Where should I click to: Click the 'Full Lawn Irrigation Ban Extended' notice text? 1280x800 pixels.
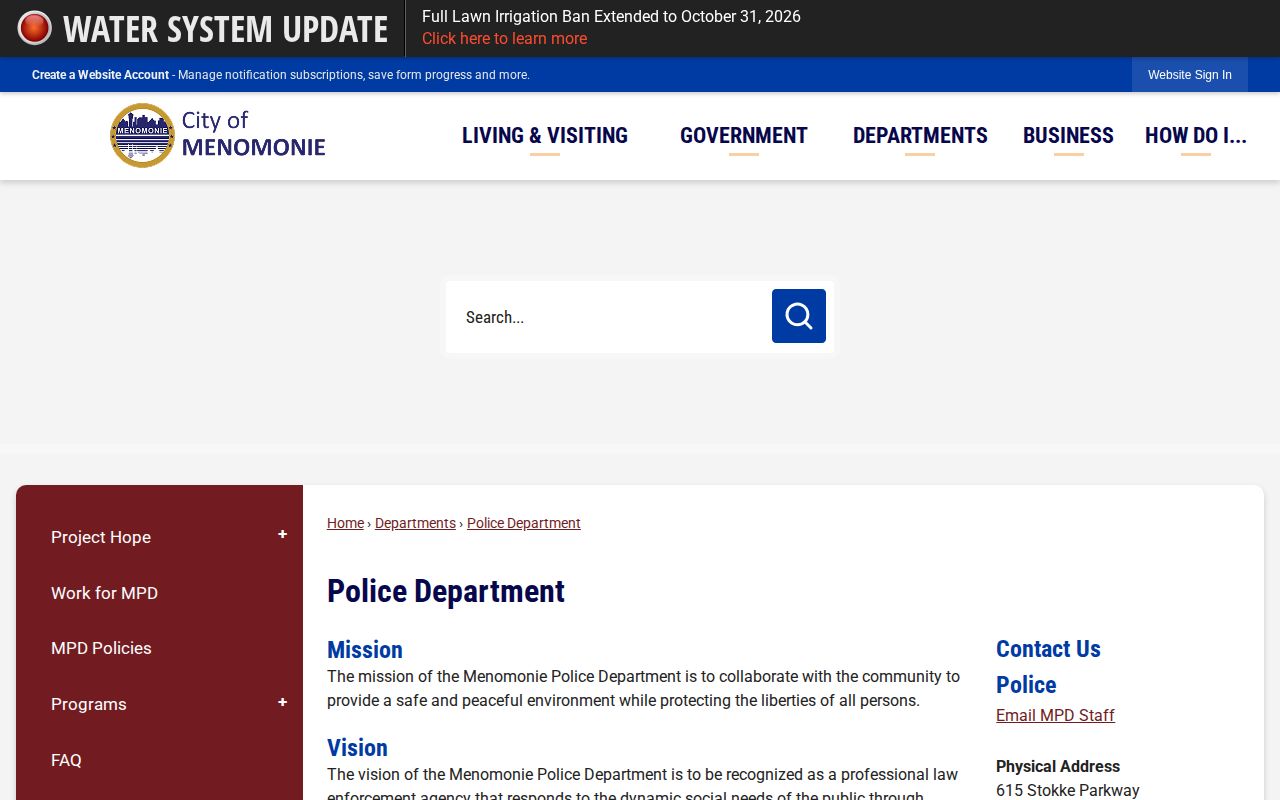coord(611,16)
